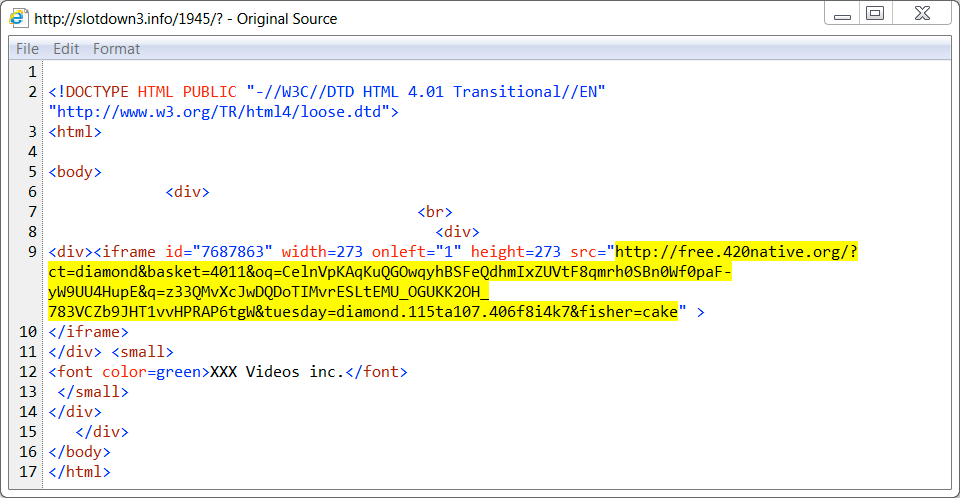Open the File menu
Viewport: 960px width, 498px height.
[27, 49]
